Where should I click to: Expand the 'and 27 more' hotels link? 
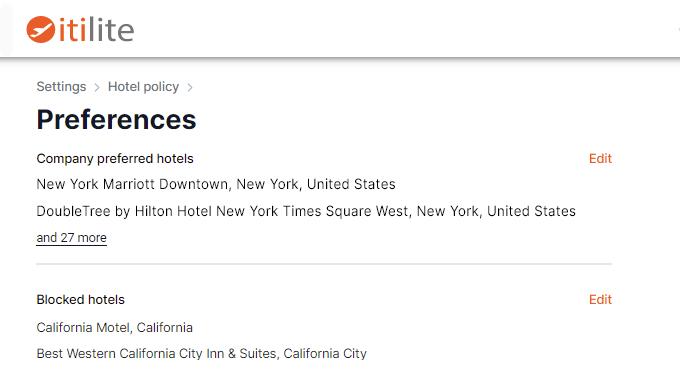pos(72,238)
